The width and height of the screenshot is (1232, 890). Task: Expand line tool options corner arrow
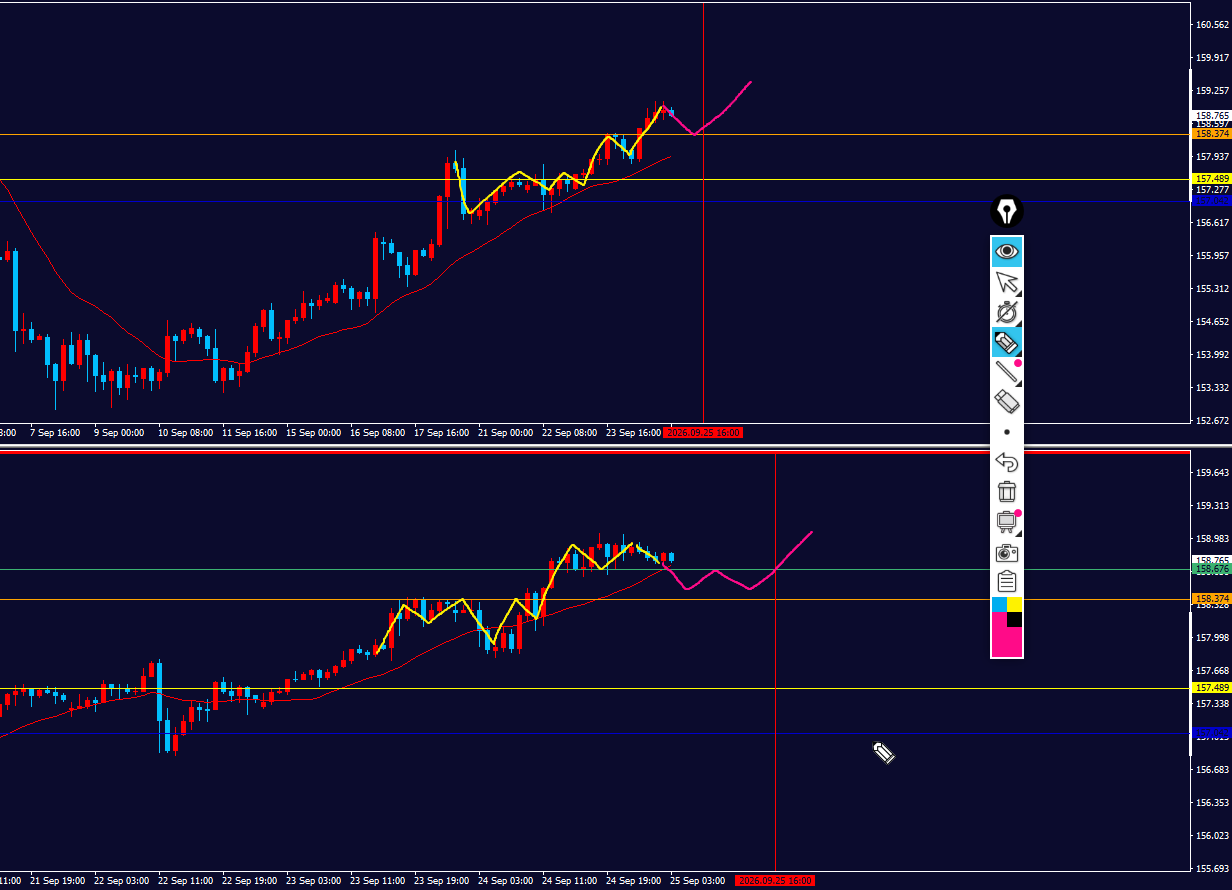point(1018,383)
